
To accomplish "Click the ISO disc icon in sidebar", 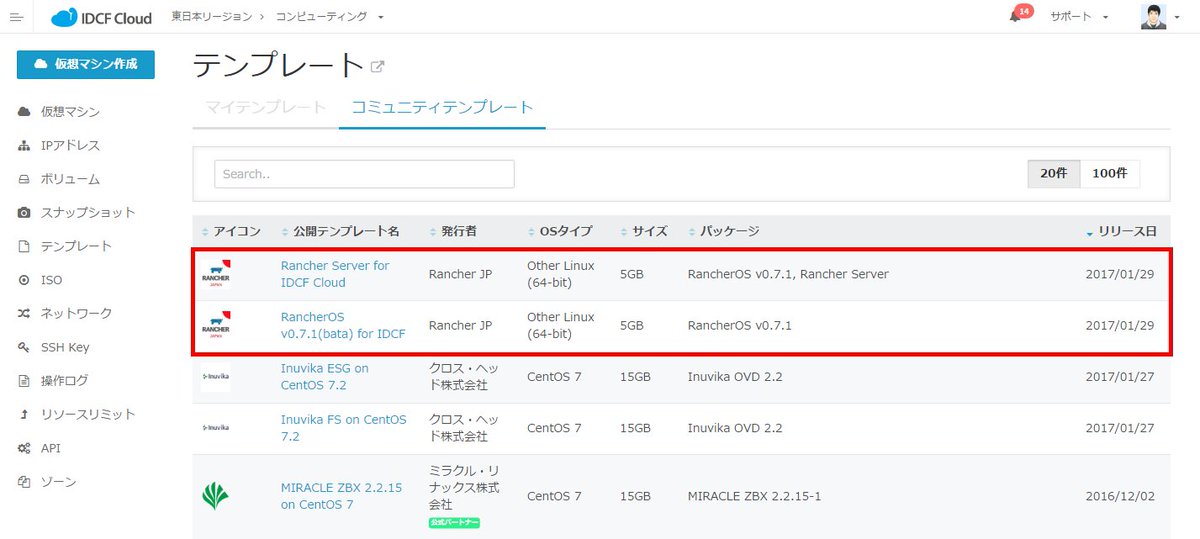I will [x=24, y=281].
